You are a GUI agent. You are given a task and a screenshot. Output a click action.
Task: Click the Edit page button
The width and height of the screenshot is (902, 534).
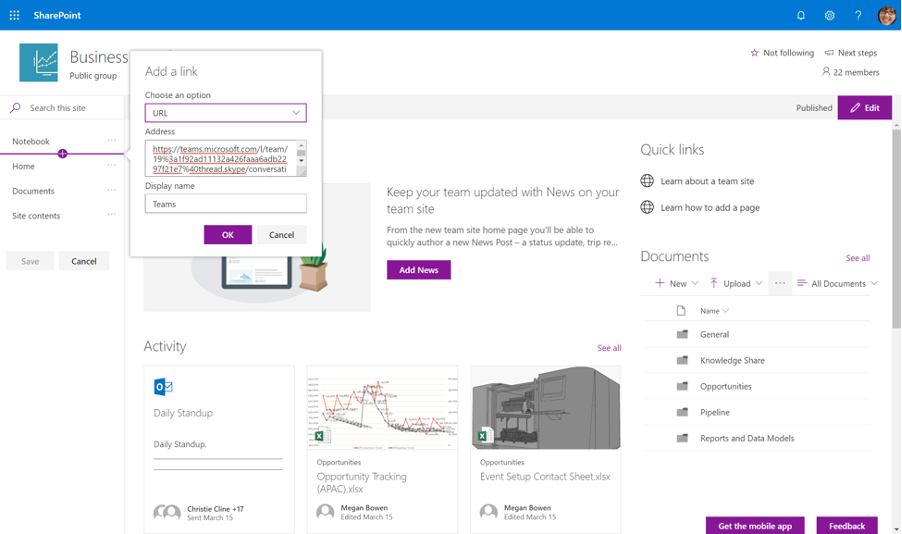click(865, 108)
